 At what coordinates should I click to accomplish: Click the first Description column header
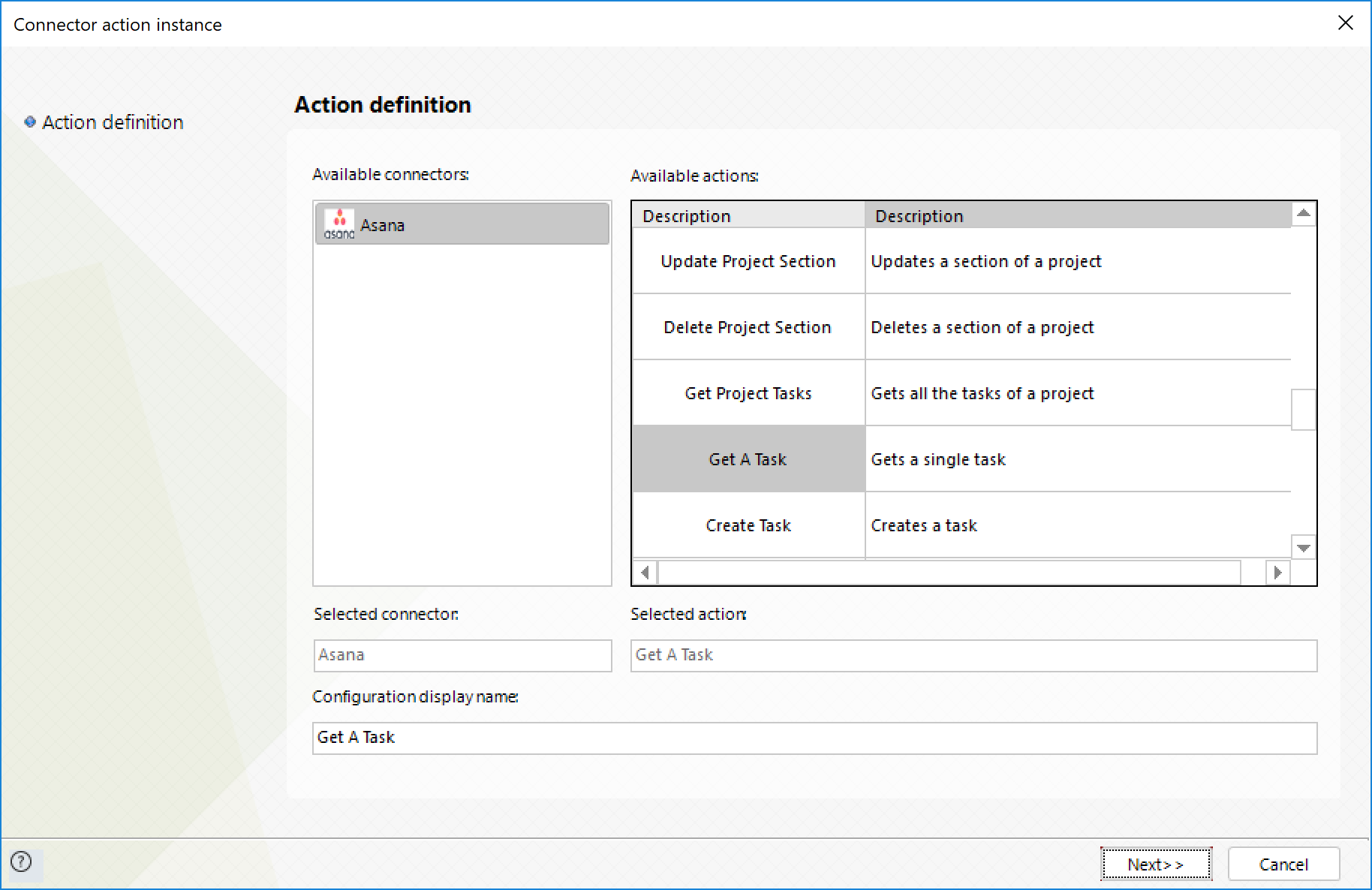point(748,215)
